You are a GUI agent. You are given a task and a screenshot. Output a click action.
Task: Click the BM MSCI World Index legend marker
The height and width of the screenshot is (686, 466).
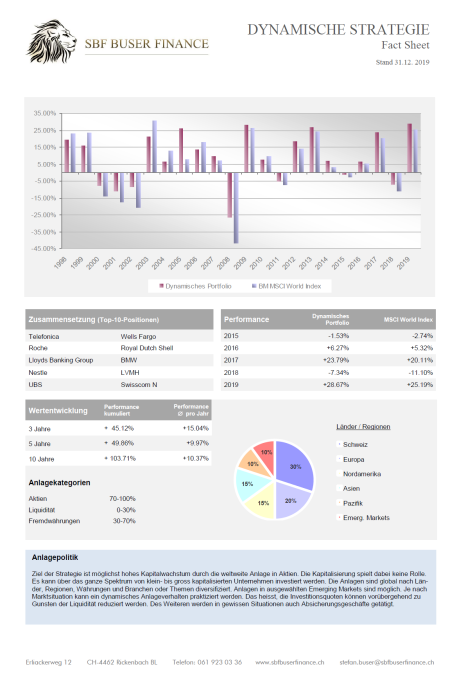[x=254, y=286]
